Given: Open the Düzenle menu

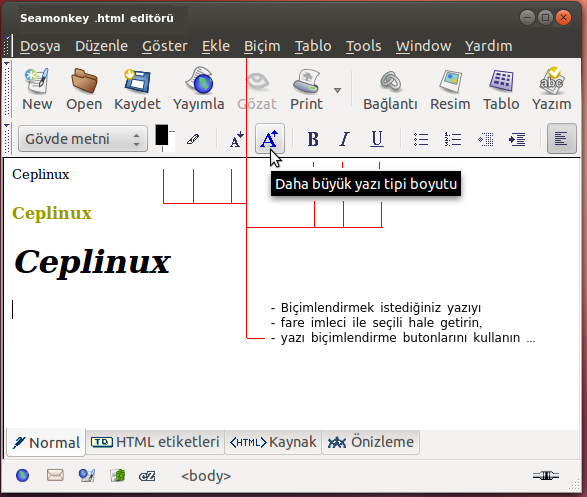Looking at the screenshot, I should point(101,46).
